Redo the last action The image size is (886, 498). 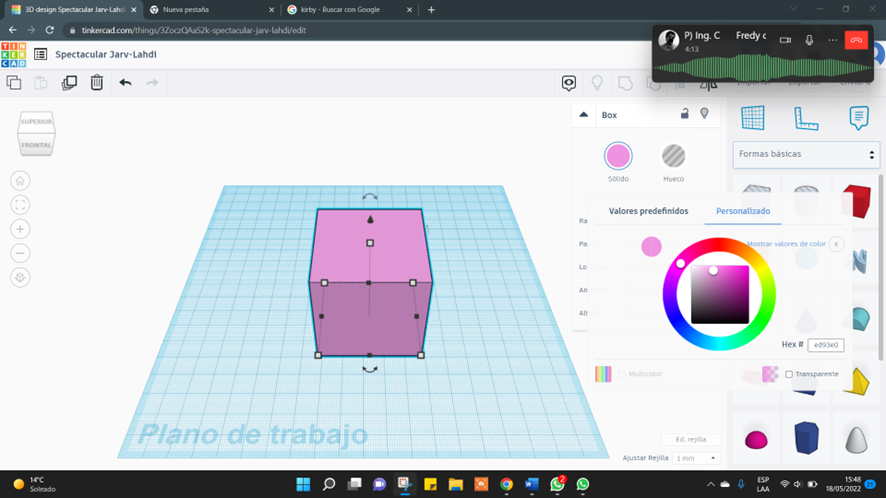152,83
